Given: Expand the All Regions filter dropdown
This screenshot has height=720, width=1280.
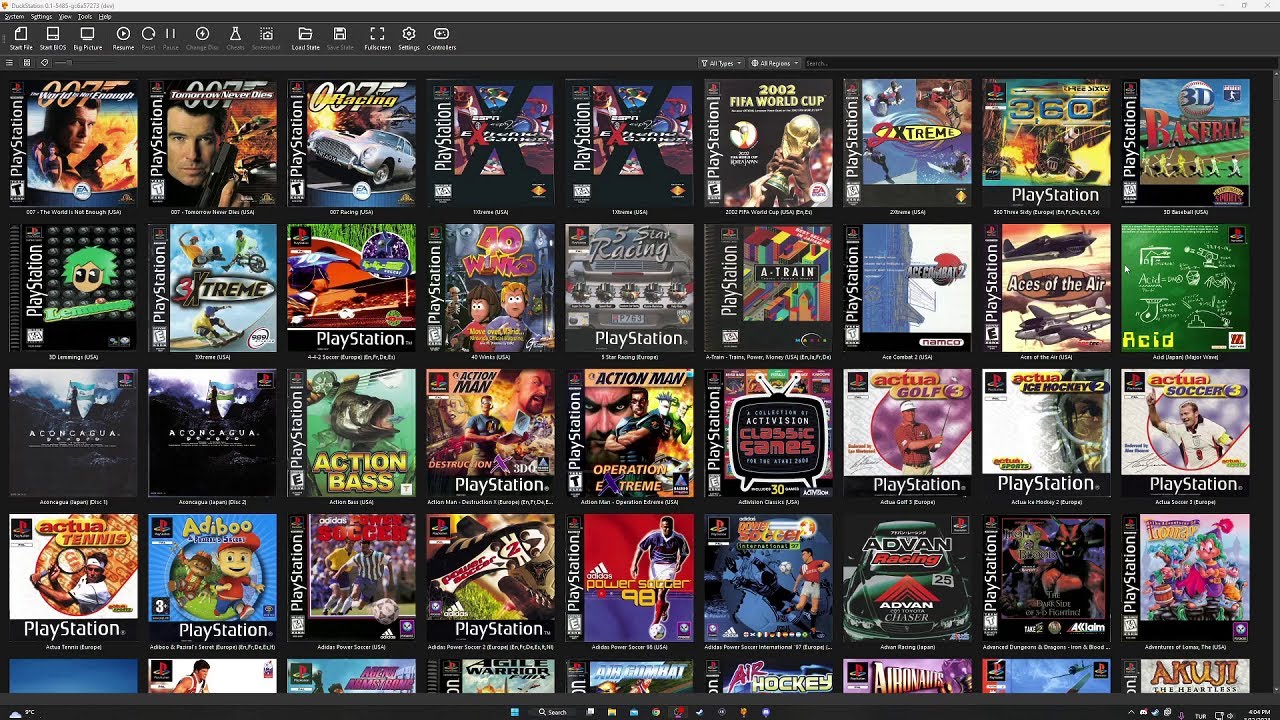Looking at the screenshot, I should click(775, 63).
